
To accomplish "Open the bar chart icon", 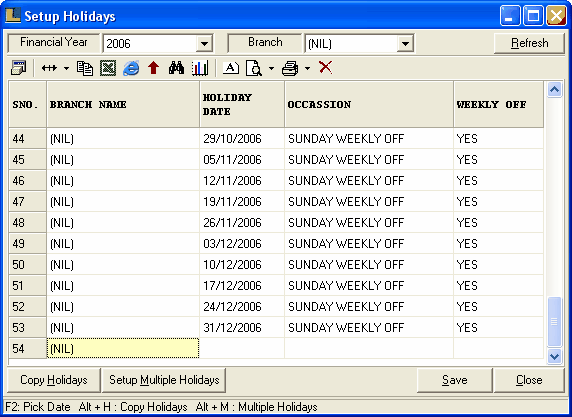I will (x=200, y=68).
